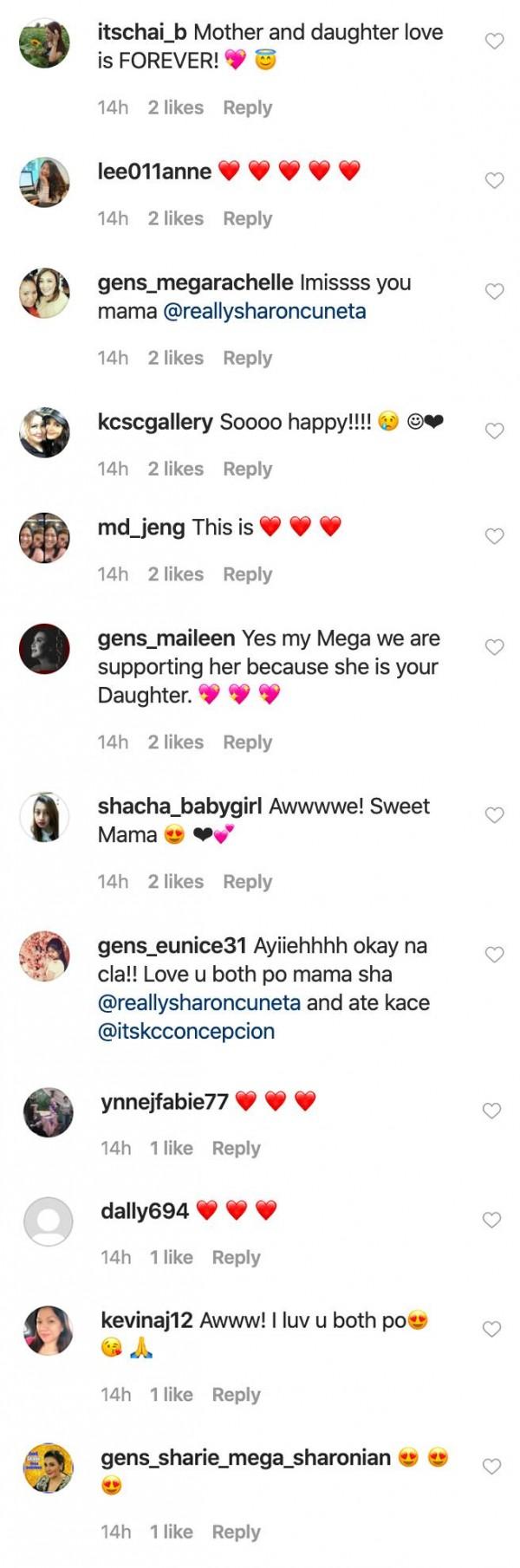
Task: Reply to kevinaj12's comment
Action: [237, 1394]
